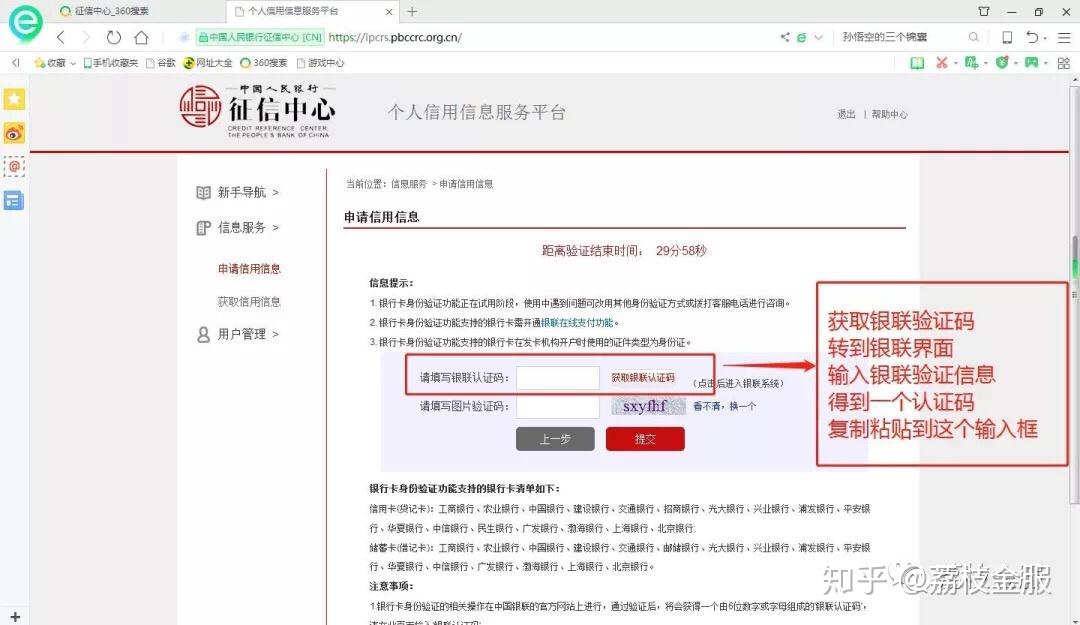Viewport: 1080px width, 625px height.
Task: Open the browser main menu icon
Action: pos(1064,37)
